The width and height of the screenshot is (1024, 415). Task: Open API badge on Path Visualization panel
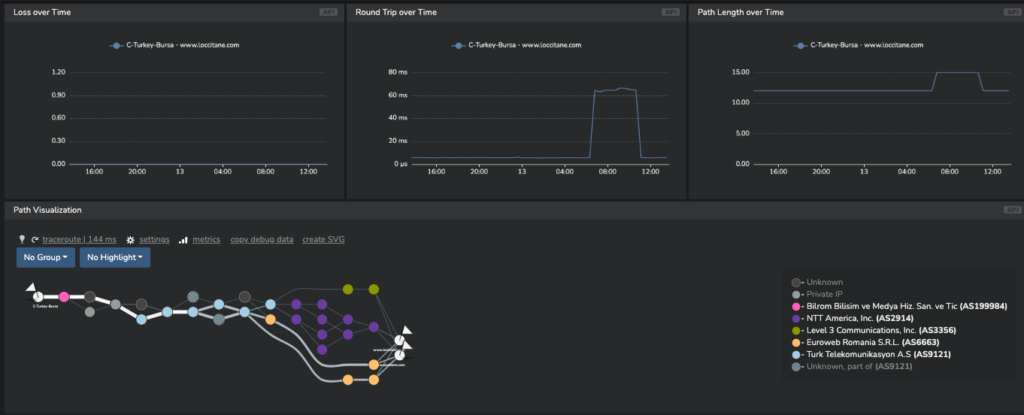(x=1012, y=210)
